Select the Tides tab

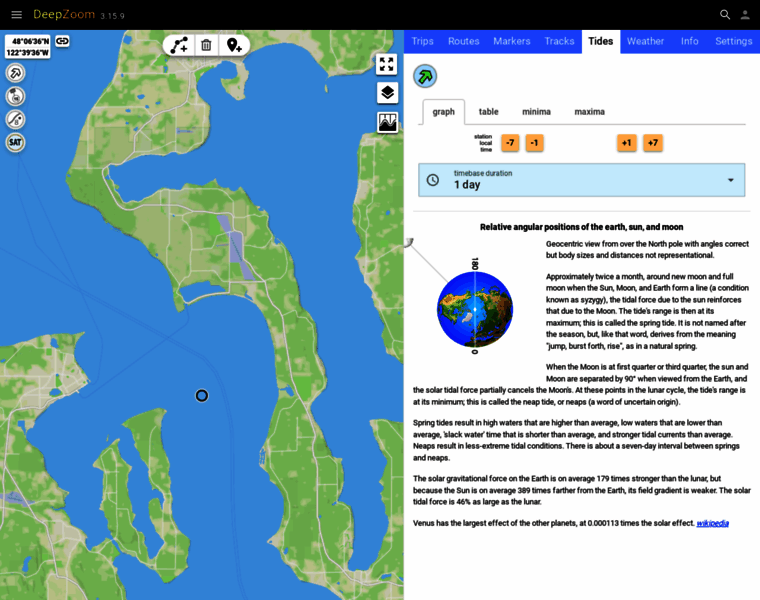click(x=601, y=41)
